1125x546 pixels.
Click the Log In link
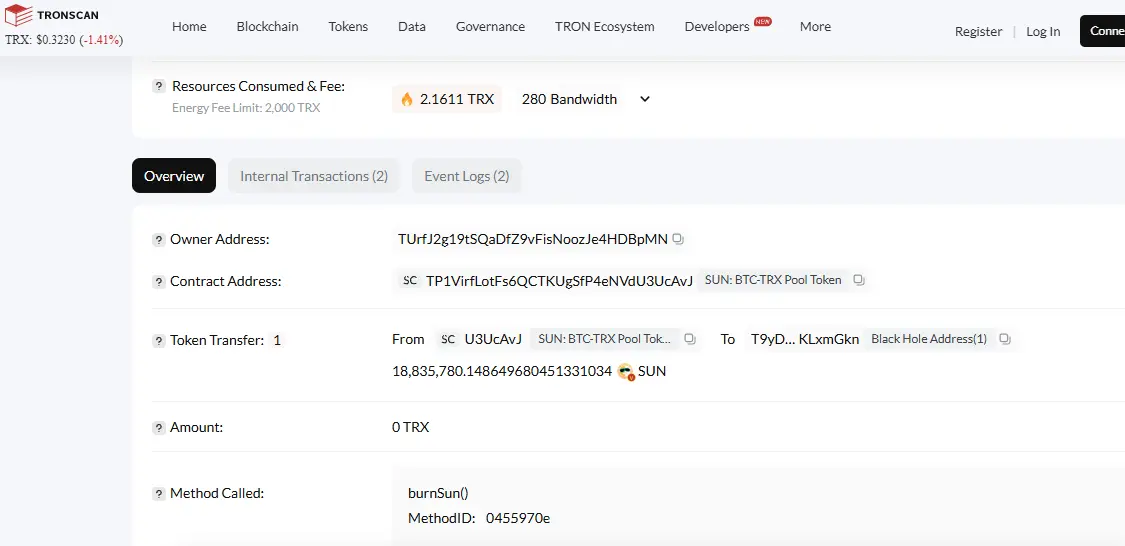[1042, 32]
